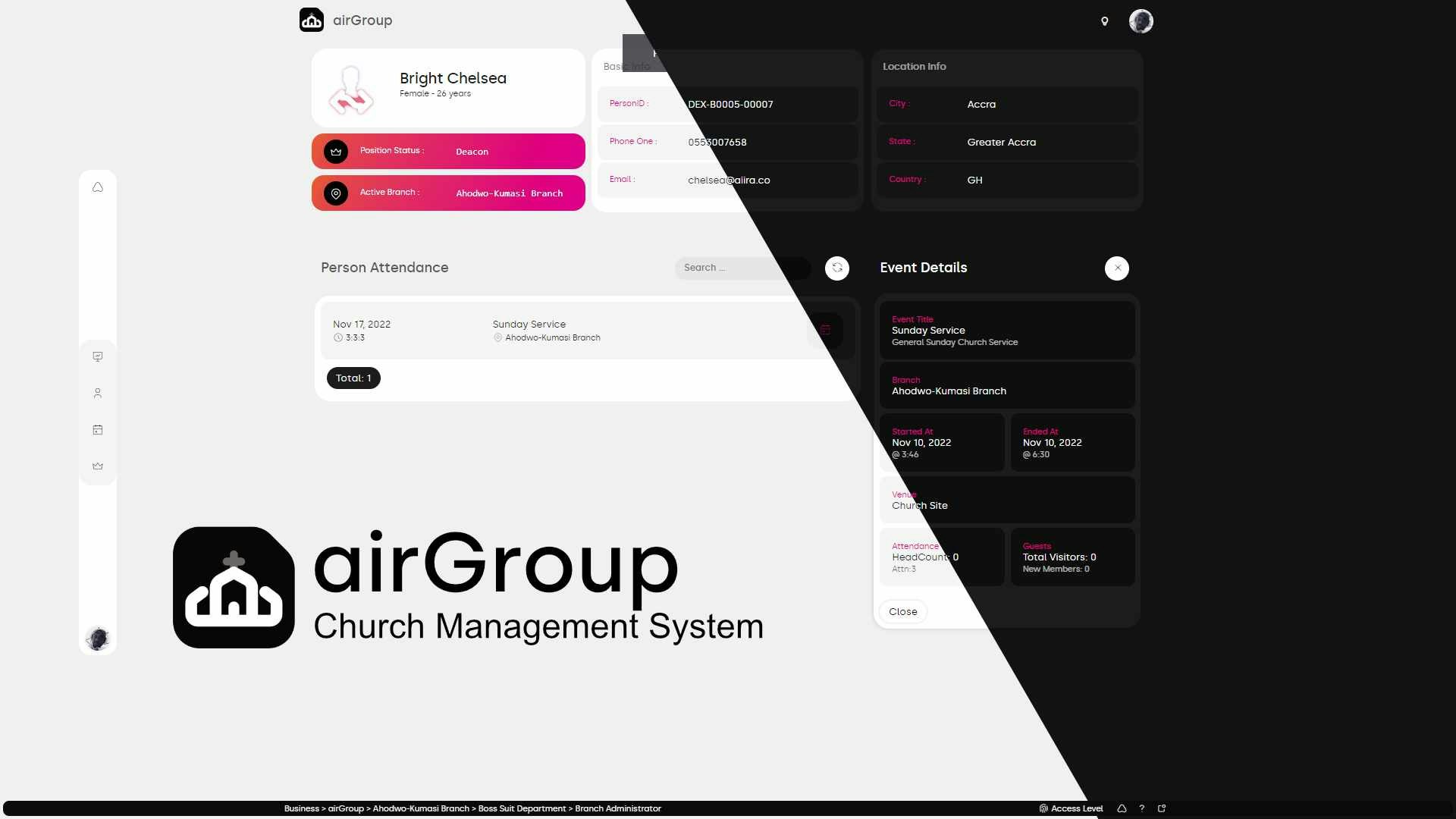Click the Location Info heading
The width and height of the screenshot is (1456, 819).
pyautogui.click(x=914, y=67)
